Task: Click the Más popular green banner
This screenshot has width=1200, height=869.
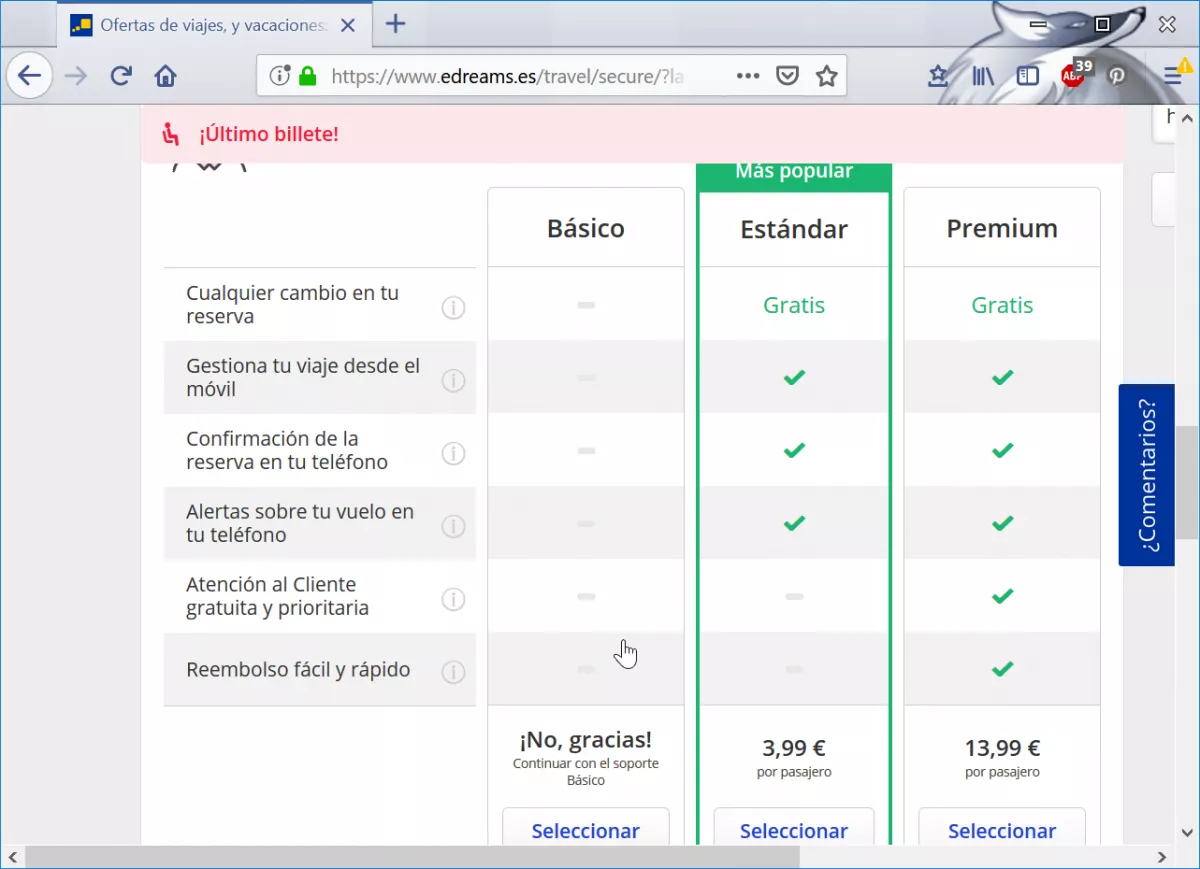Action: tap(794, 176)
